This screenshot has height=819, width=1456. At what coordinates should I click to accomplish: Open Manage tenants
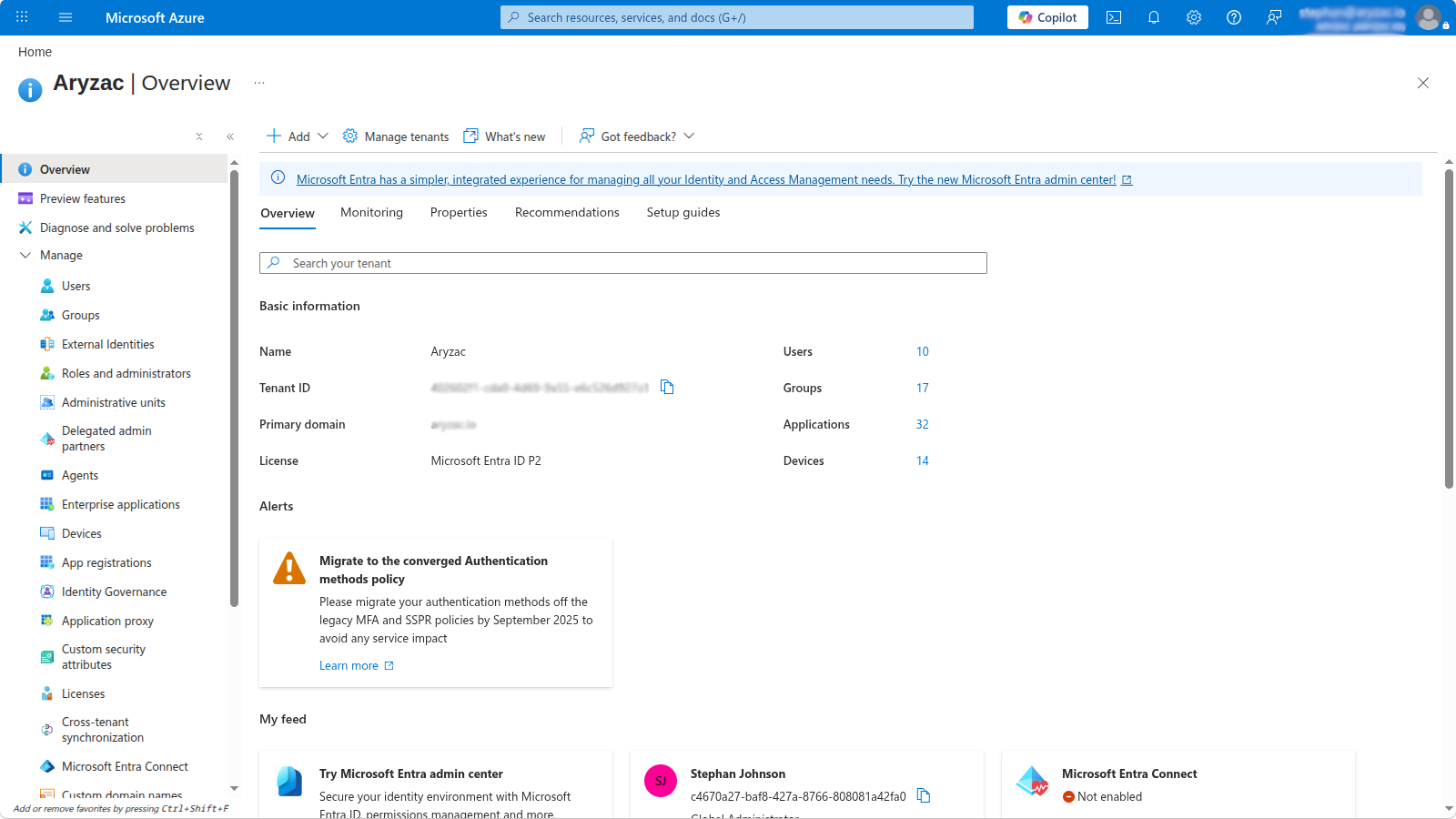[396, 136]
